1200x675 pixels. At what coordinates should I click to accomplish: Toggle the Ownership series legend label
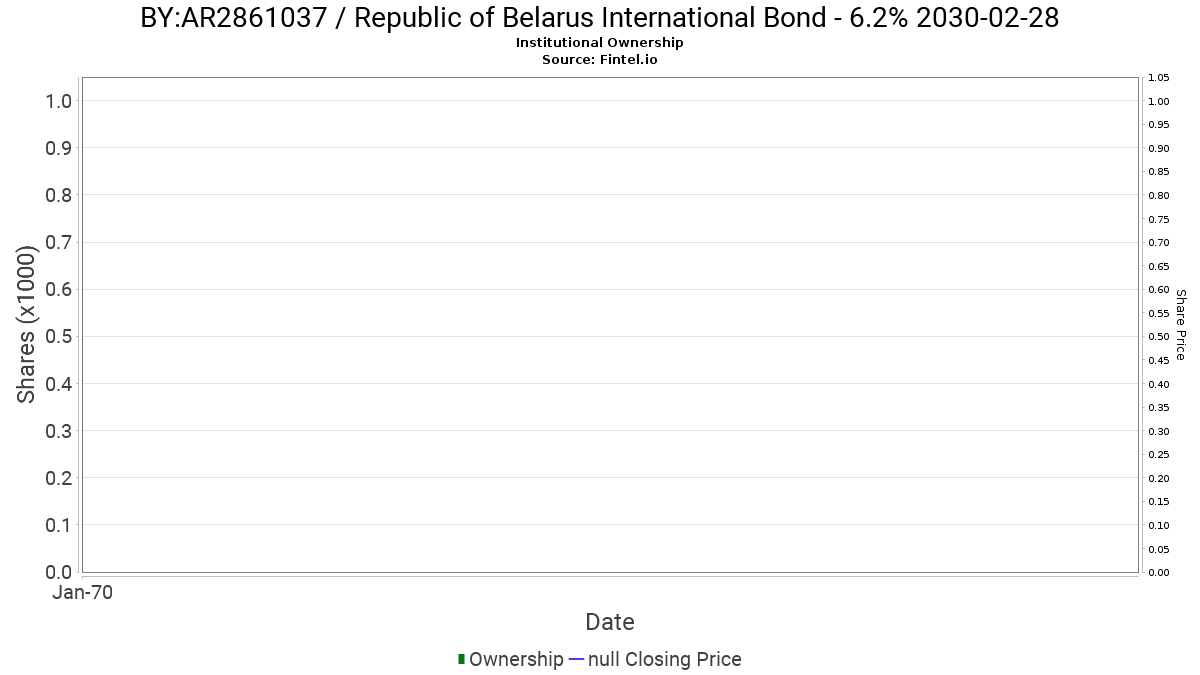pos(516,659)
